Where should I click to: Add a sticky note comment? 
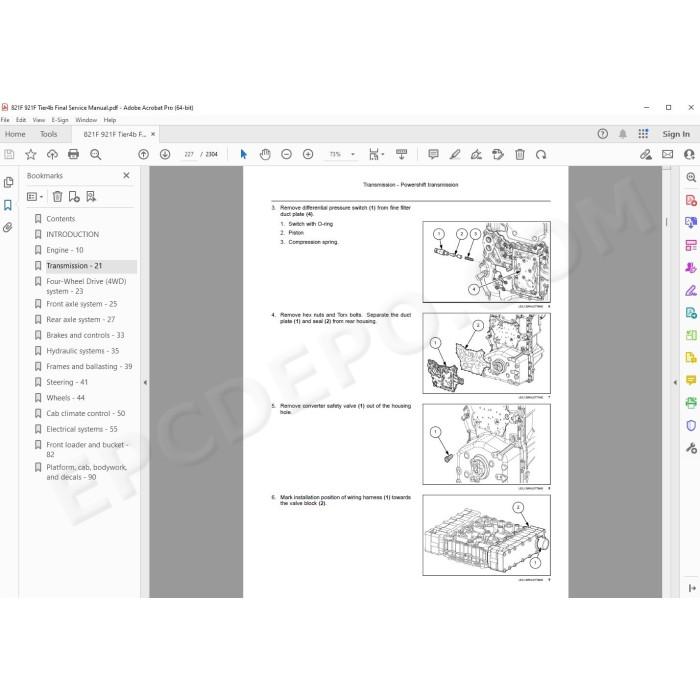coord(433,154)
